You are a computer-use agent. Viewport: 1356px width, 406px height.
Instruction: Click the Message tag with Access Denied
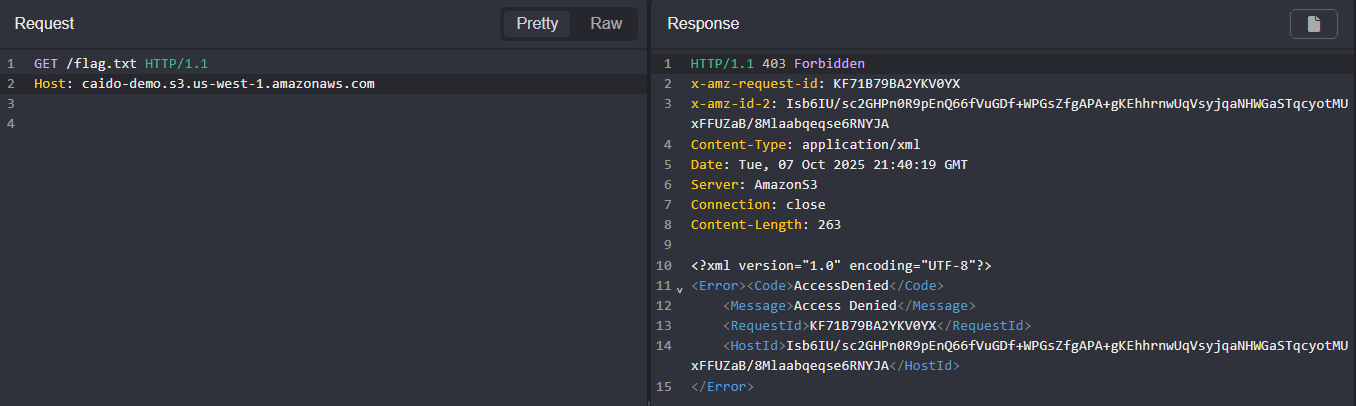848,306
